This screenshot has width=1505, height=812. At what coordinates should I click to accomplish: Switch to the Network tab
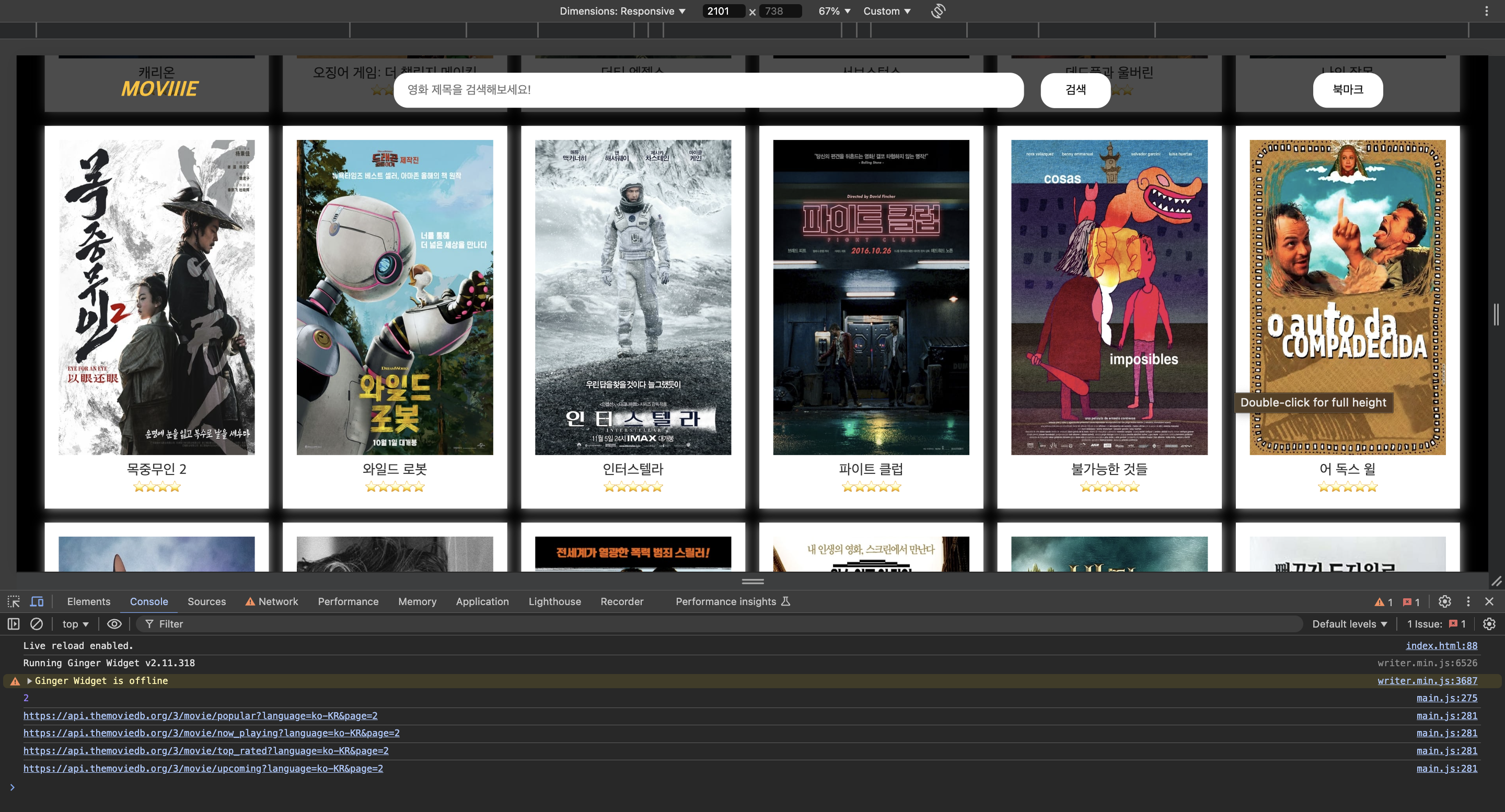click(277, 602)
